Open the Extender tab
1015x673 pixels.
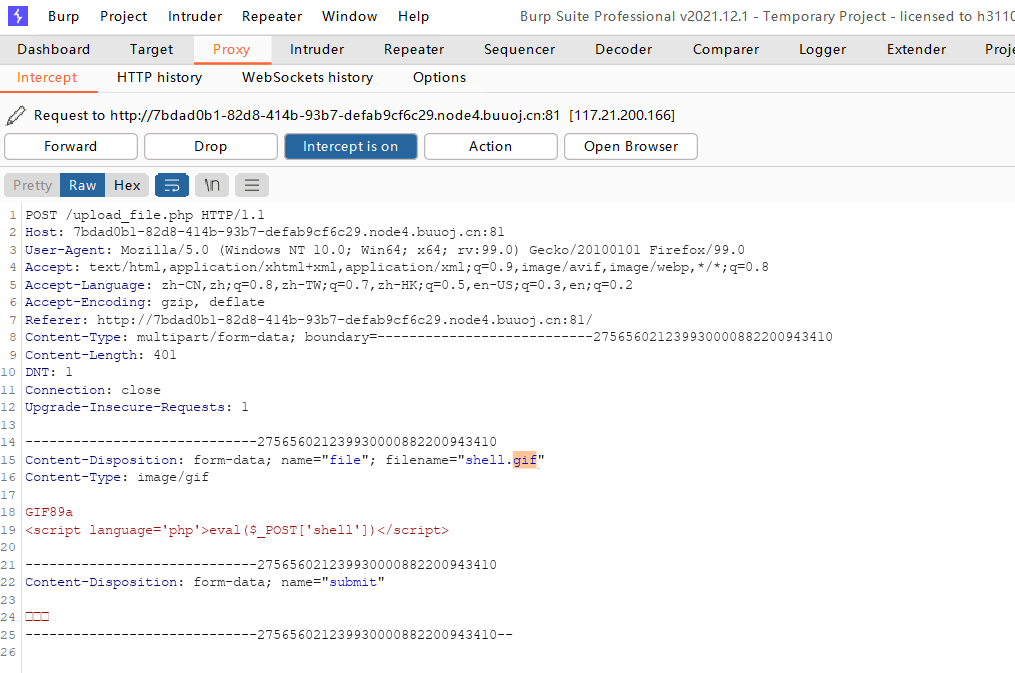(x=916, y=49)
